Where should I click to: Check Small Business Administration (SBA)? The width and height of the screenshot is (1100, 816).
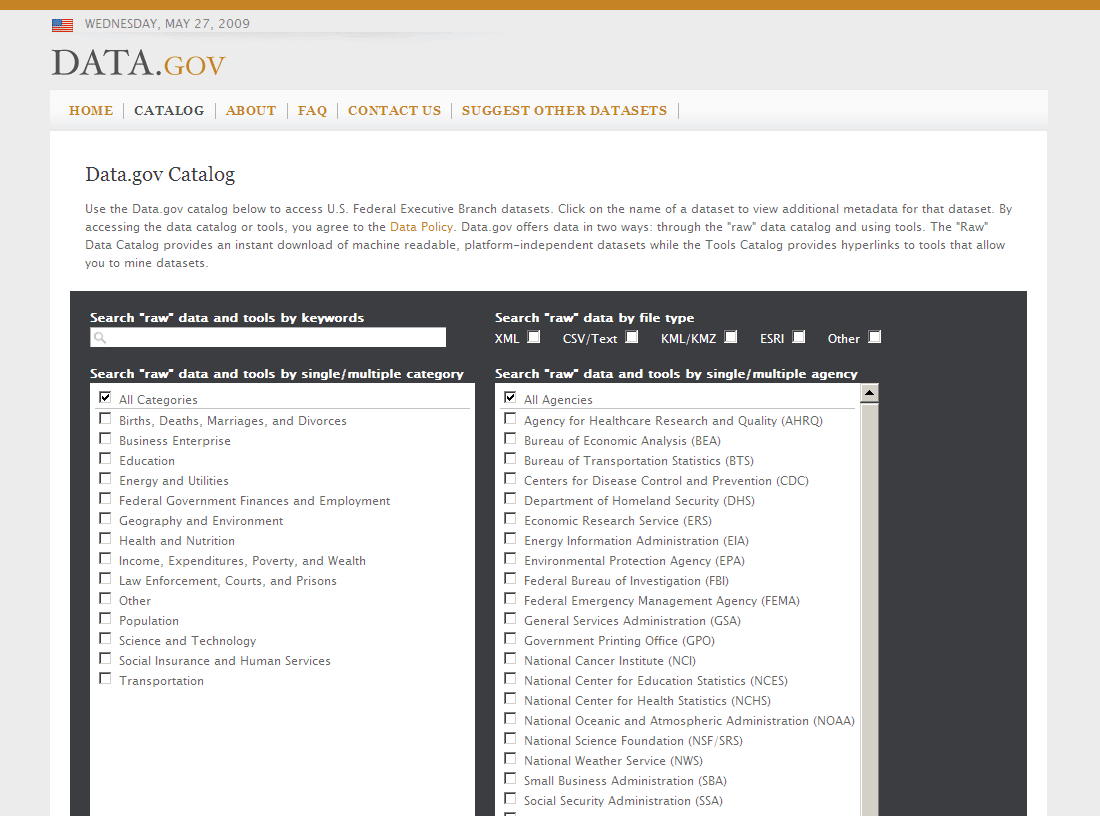[511, 779]
